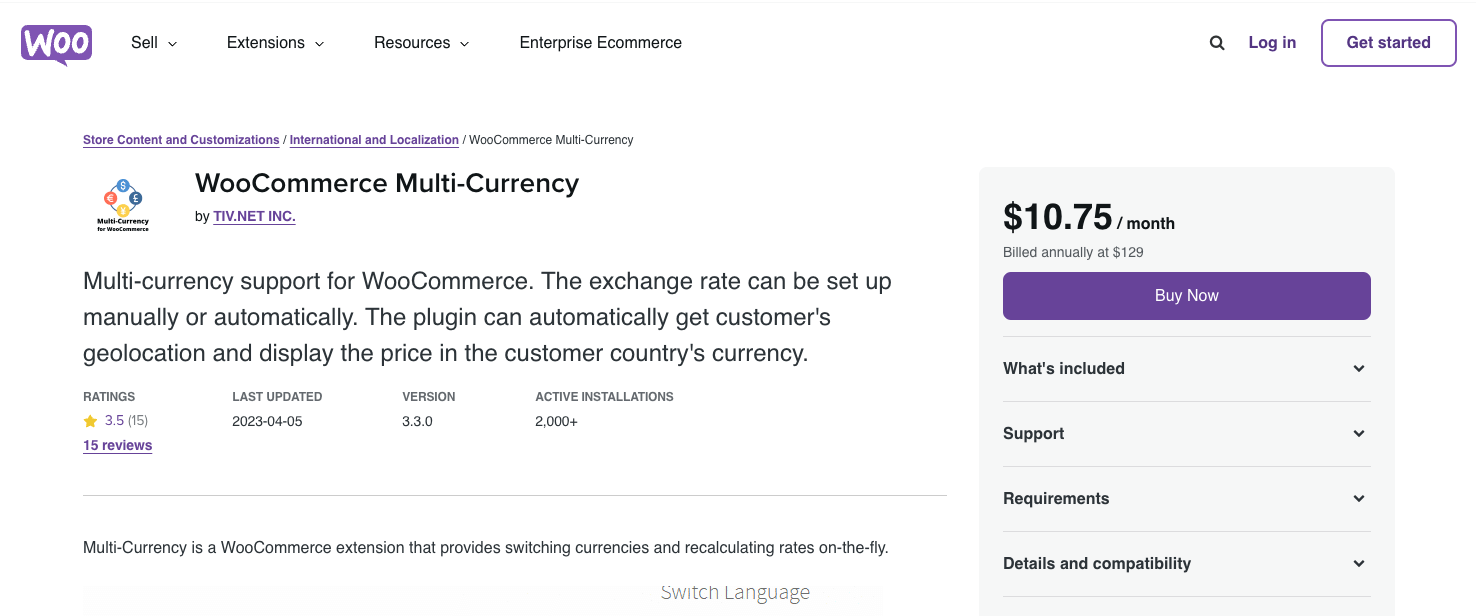
Task: Click the yellow star rating icon
Action: tap(90, 421)
